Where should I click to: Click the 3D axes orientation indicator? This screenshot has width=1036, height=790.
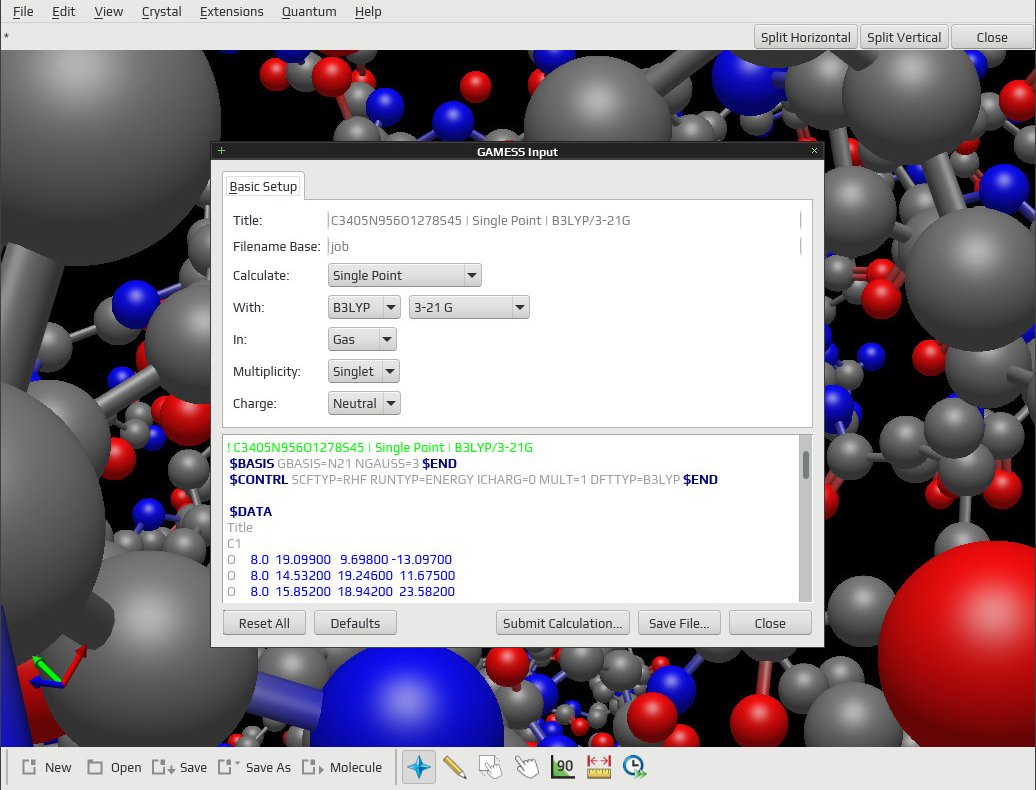click(x=58, y=667)
